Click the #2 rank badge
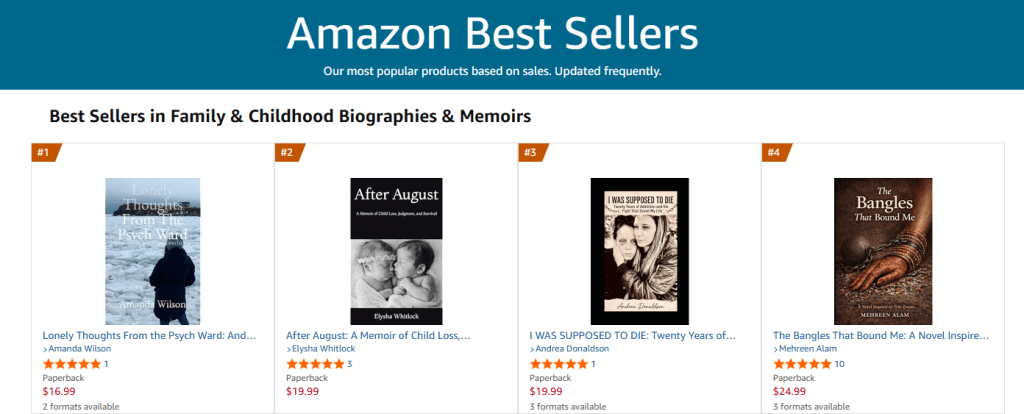The image size is (1024, 414). point(288,152)
